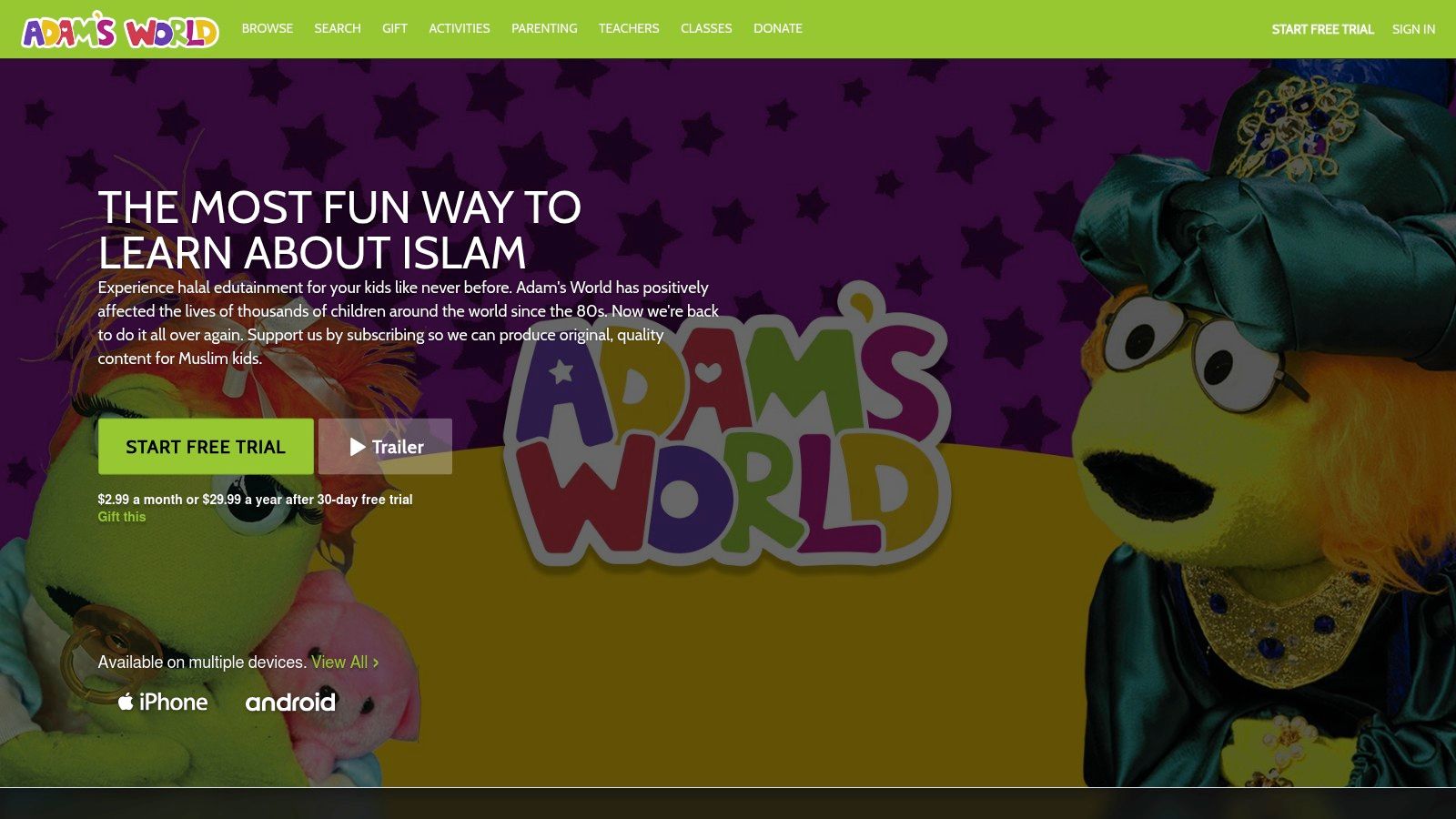Select GIFT in the navigation bar
The width and height of the screenshot is (1456, 819).
pyautogui.click(x=394, y=28)
